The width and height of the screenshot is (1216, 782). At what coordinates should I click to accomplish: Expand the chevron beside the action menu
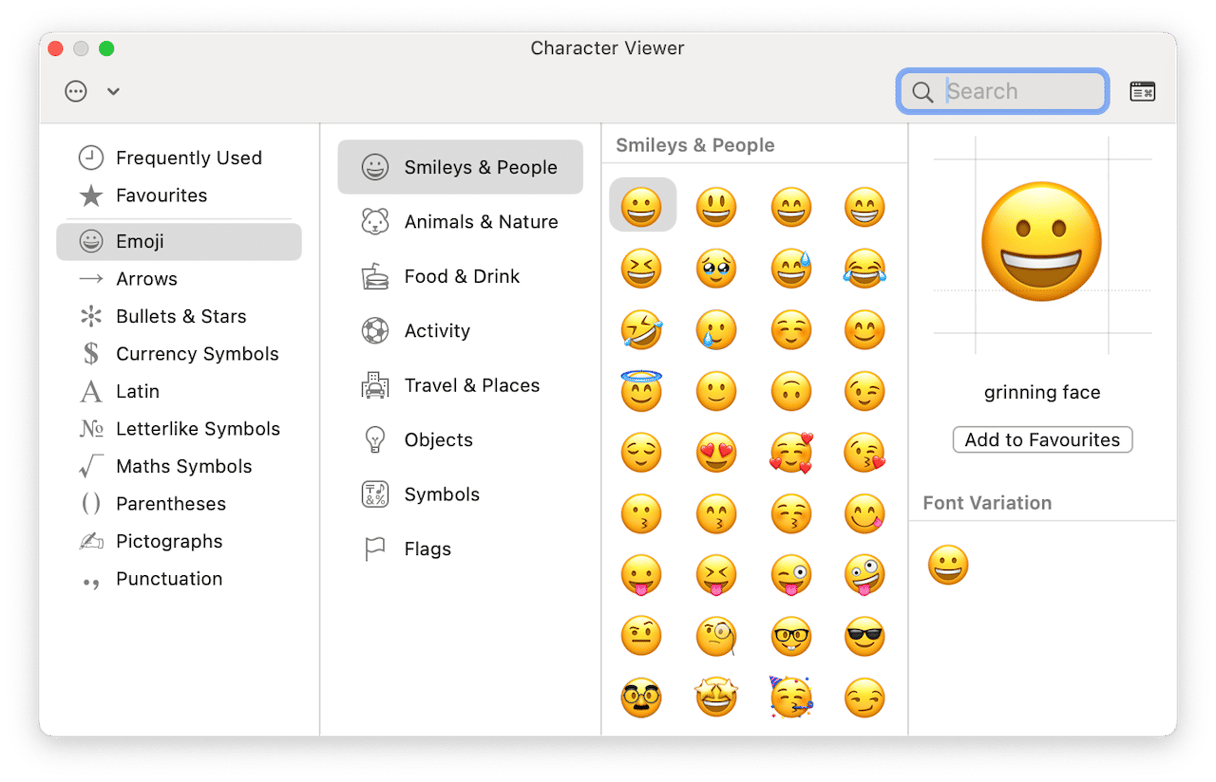[x=113, y=91]
